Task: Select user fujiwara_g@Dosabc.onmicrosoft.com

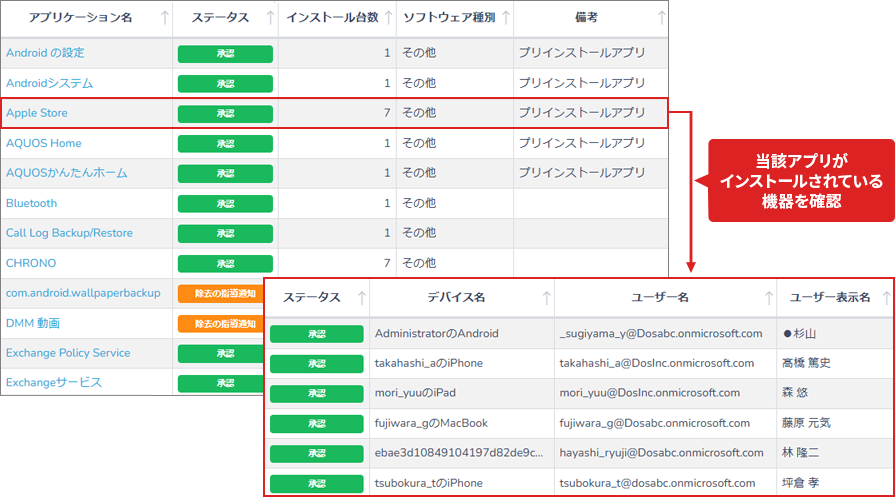Action: coord(654,423)
